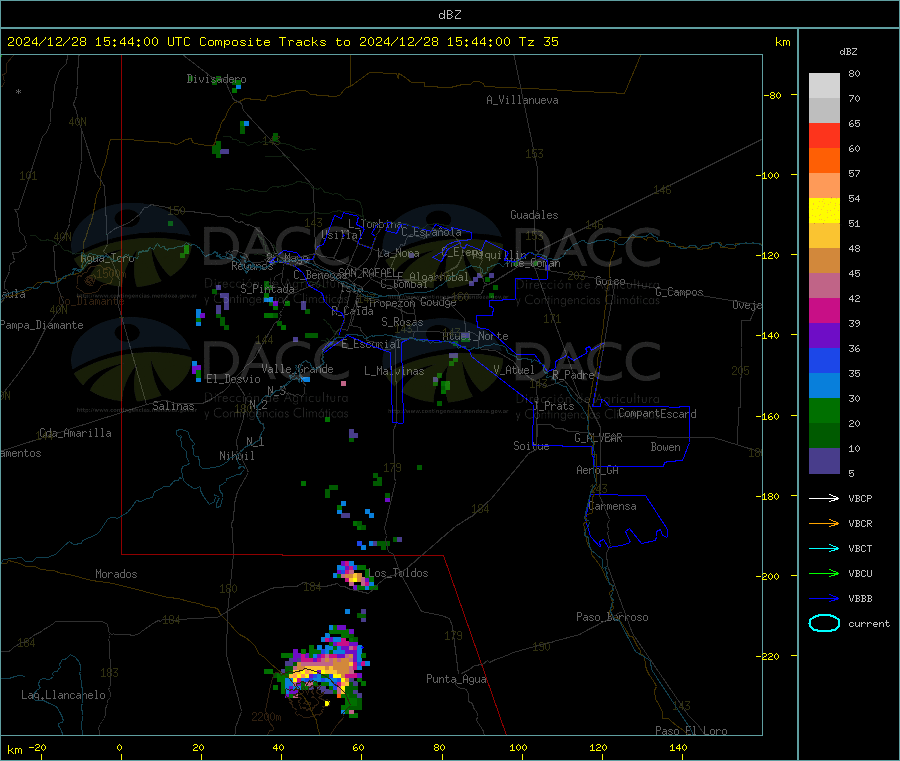
Task: Click the Valle_Grande map label
Action: pos(297,369)
